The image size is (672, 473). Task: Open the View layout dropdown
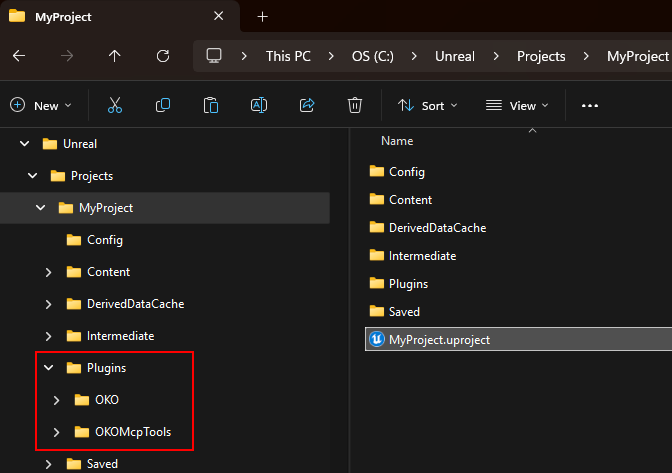517,105
